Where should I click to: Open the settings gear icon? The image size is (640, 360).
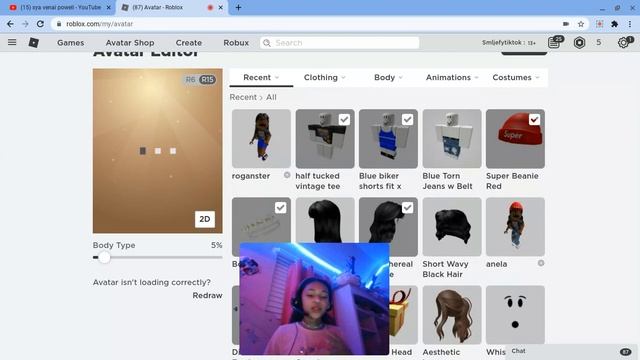[x=624, y=42]
